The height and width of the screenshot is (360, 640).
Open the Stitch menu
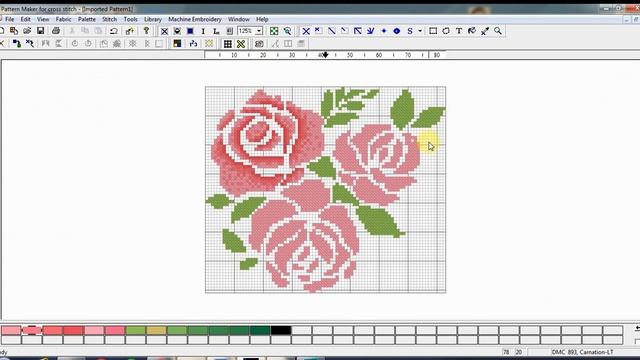(109, 19)
